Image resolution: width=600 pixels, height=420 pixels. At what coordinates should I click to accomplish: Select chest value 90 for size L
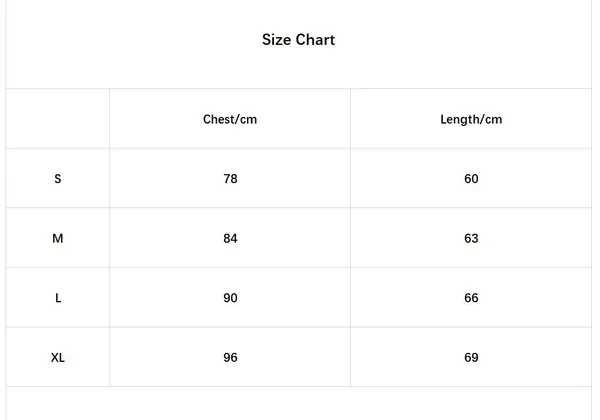point(230,298)
